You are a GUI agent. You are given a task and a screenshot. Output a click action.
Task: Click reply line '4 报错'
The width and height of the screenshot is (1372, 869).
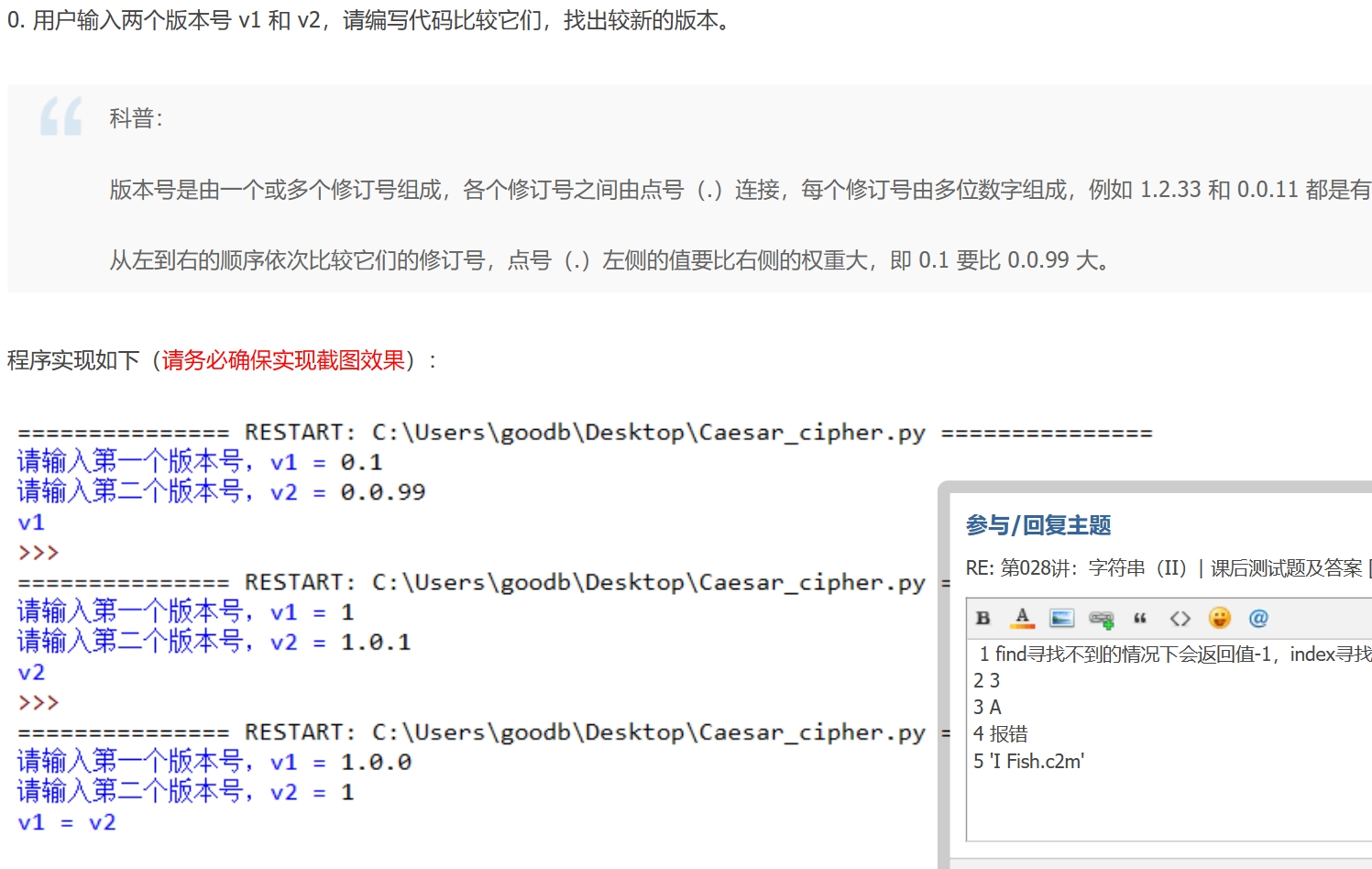pyautogui.click(x=1000, y=733)
